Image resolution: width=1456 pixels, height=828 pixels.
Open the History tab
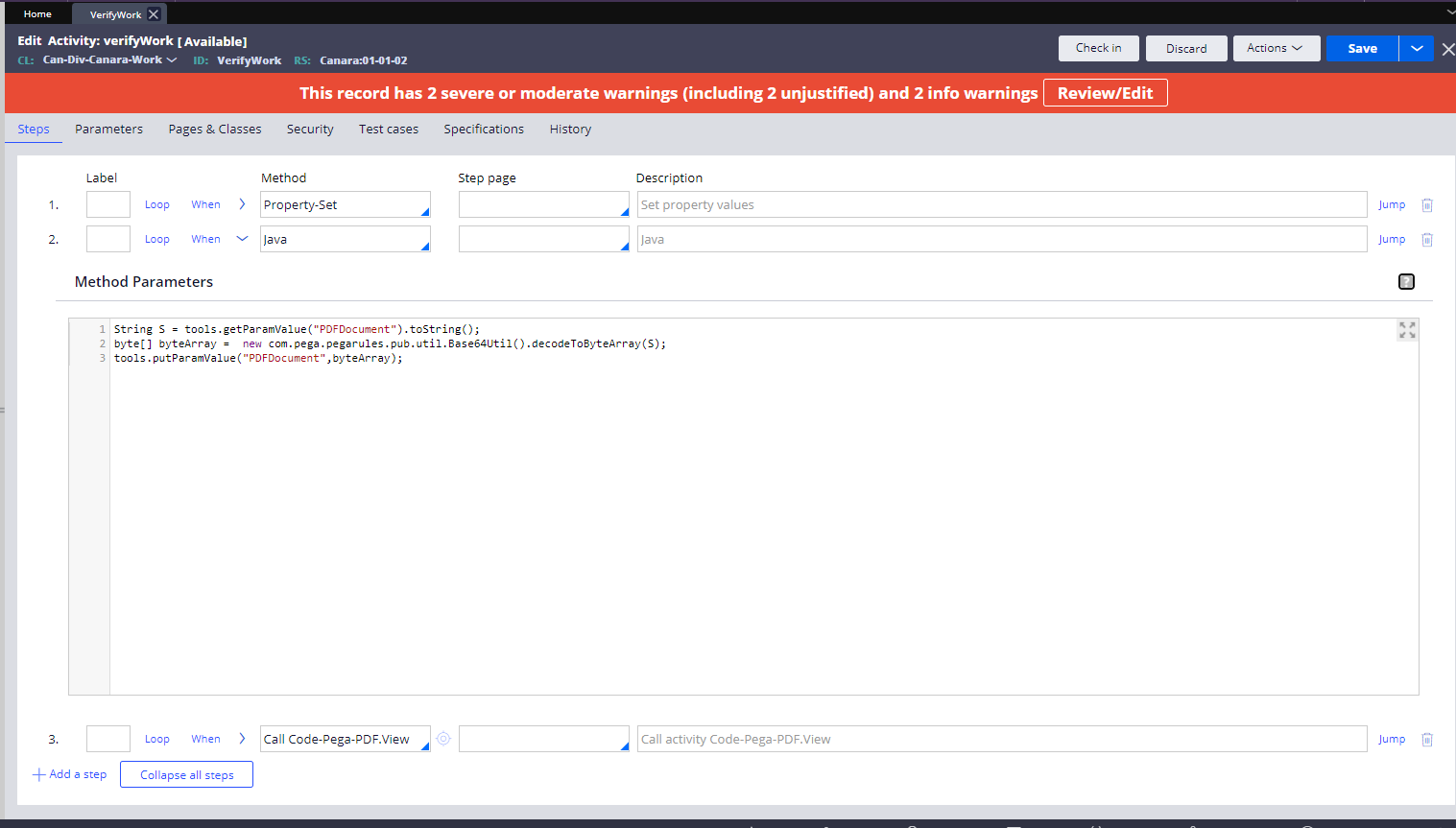tap(570, 129)
